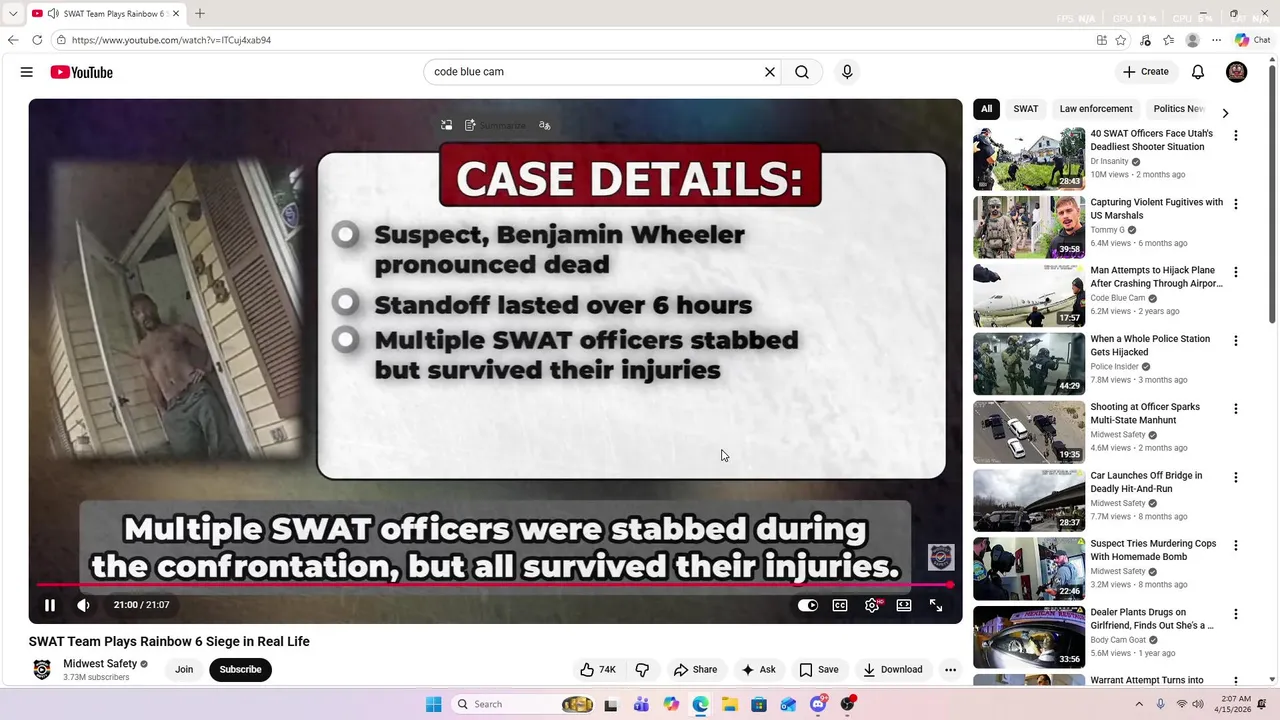Open the player settings gear

pyautogui.click(x=872, y=605)
